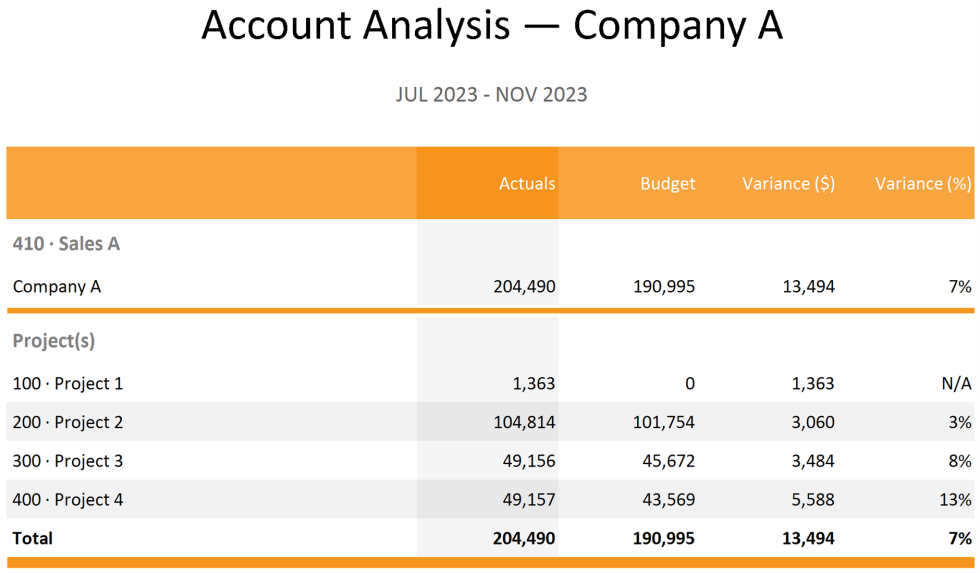Click Project 4 variance value 5,588
The height and width of the screenshot is (573, 980).
[x=812, y=500]
